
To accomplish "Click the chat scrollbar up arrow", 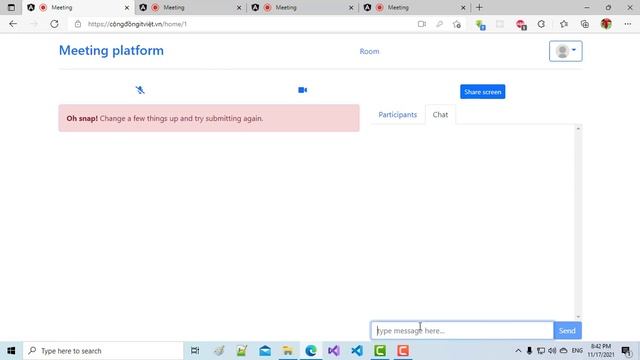I will tap(578, 129).
